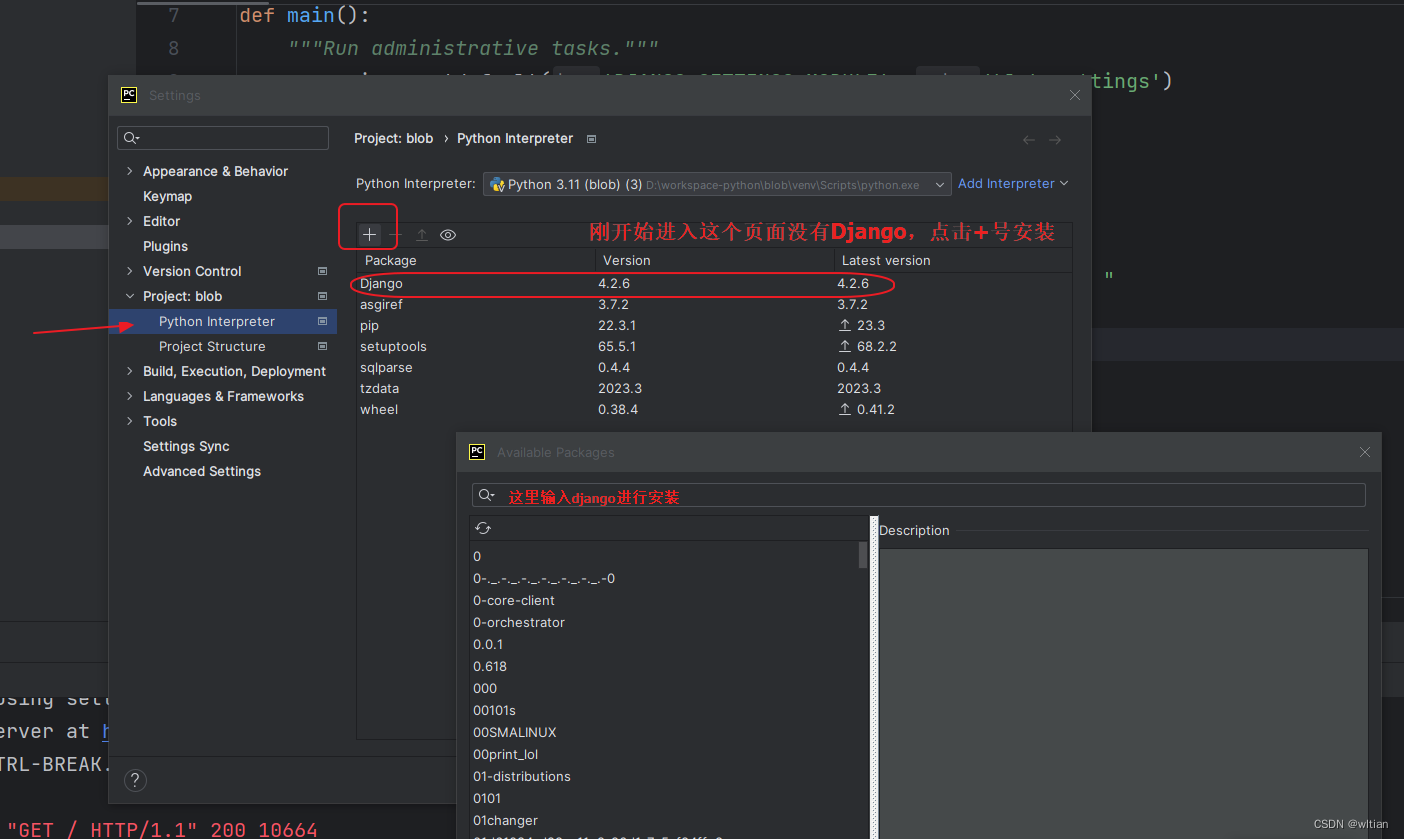This screenshot has height=839, width=1404.
Task: Click the upgrade arrow icon in package toolbar
Action: click(422, 235)
